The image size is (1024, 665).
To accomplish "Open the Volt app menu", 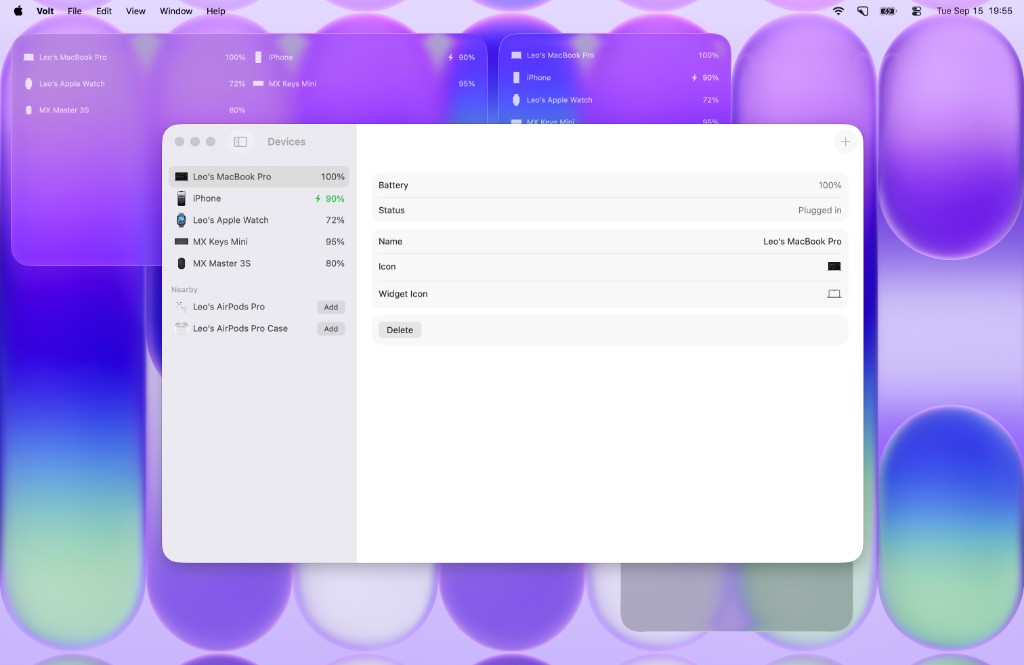I will click(x=45, y=10).
